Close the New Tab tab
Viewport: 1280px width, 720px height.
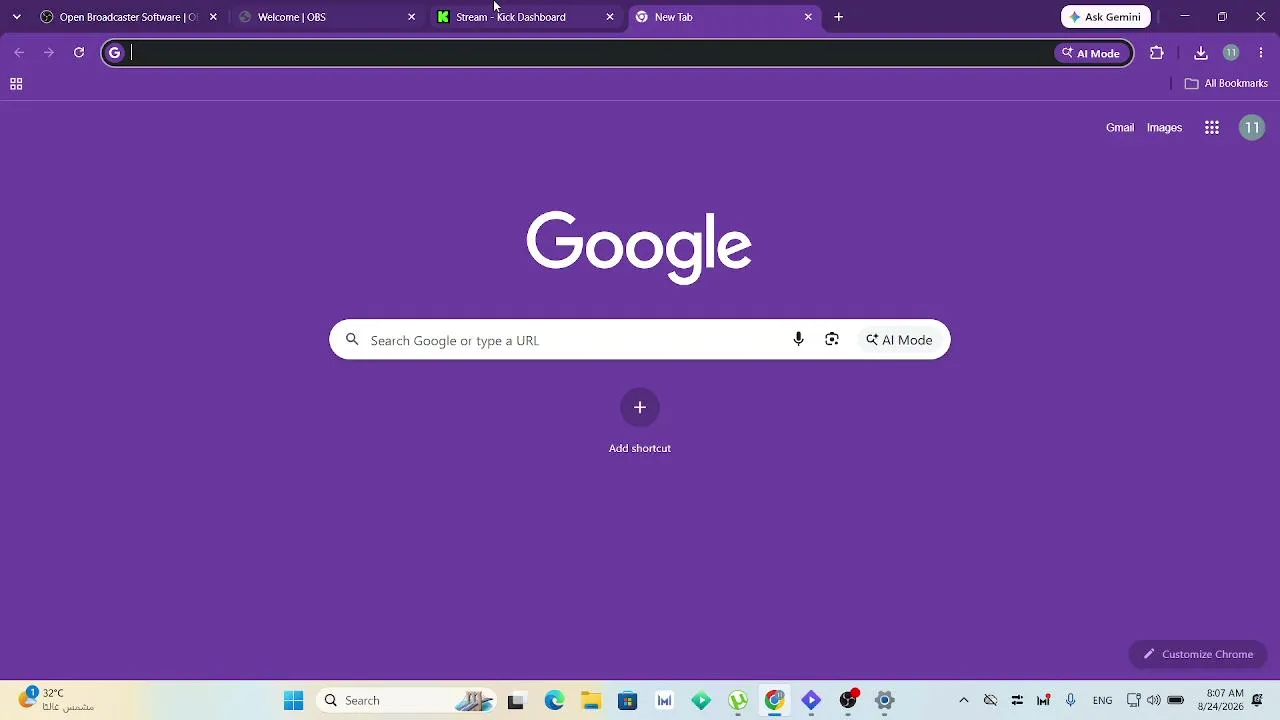coord(808,17)
